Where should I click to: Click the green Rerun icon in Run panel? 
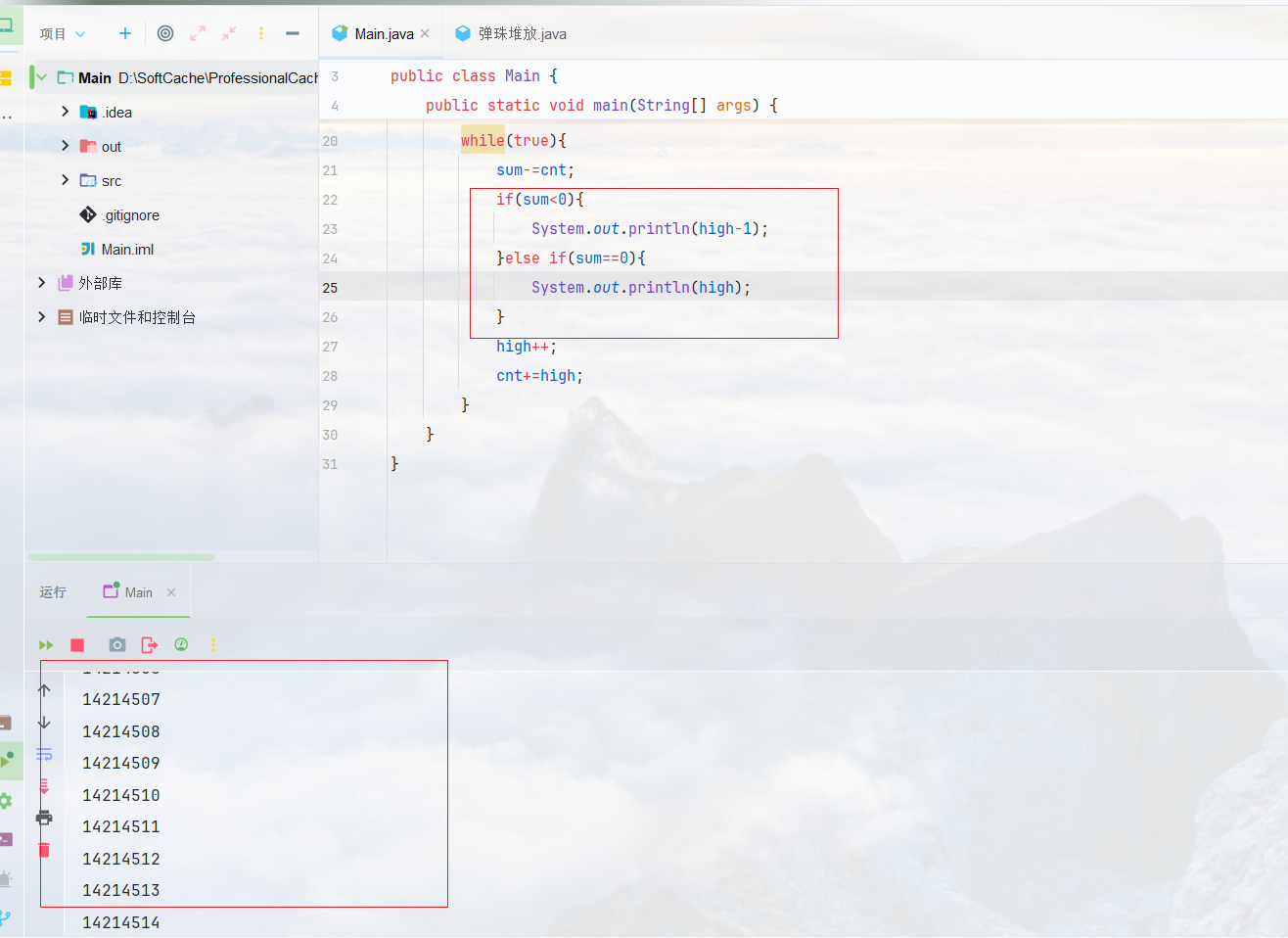tap(46, 645)
